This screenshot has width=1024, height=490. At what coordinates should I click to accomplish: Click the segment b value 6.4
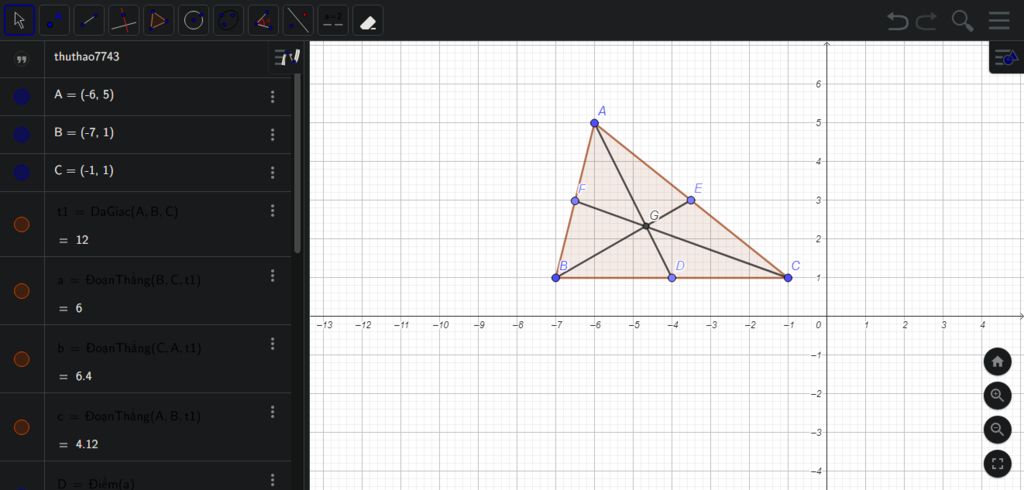pyautogui.click(x=84, y=376)
